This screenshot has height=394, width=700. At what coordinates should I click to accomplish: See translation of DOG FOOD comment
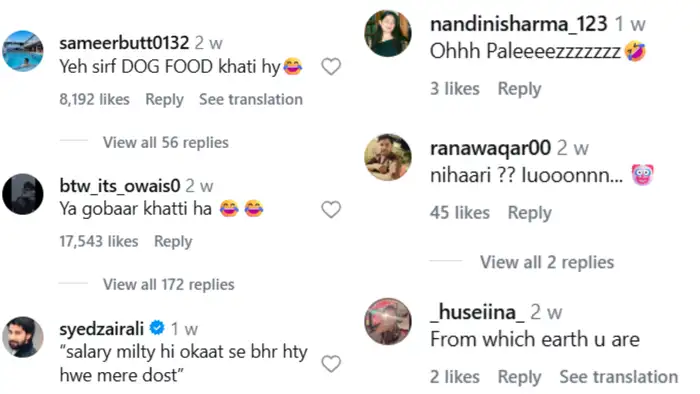[251, 99]
